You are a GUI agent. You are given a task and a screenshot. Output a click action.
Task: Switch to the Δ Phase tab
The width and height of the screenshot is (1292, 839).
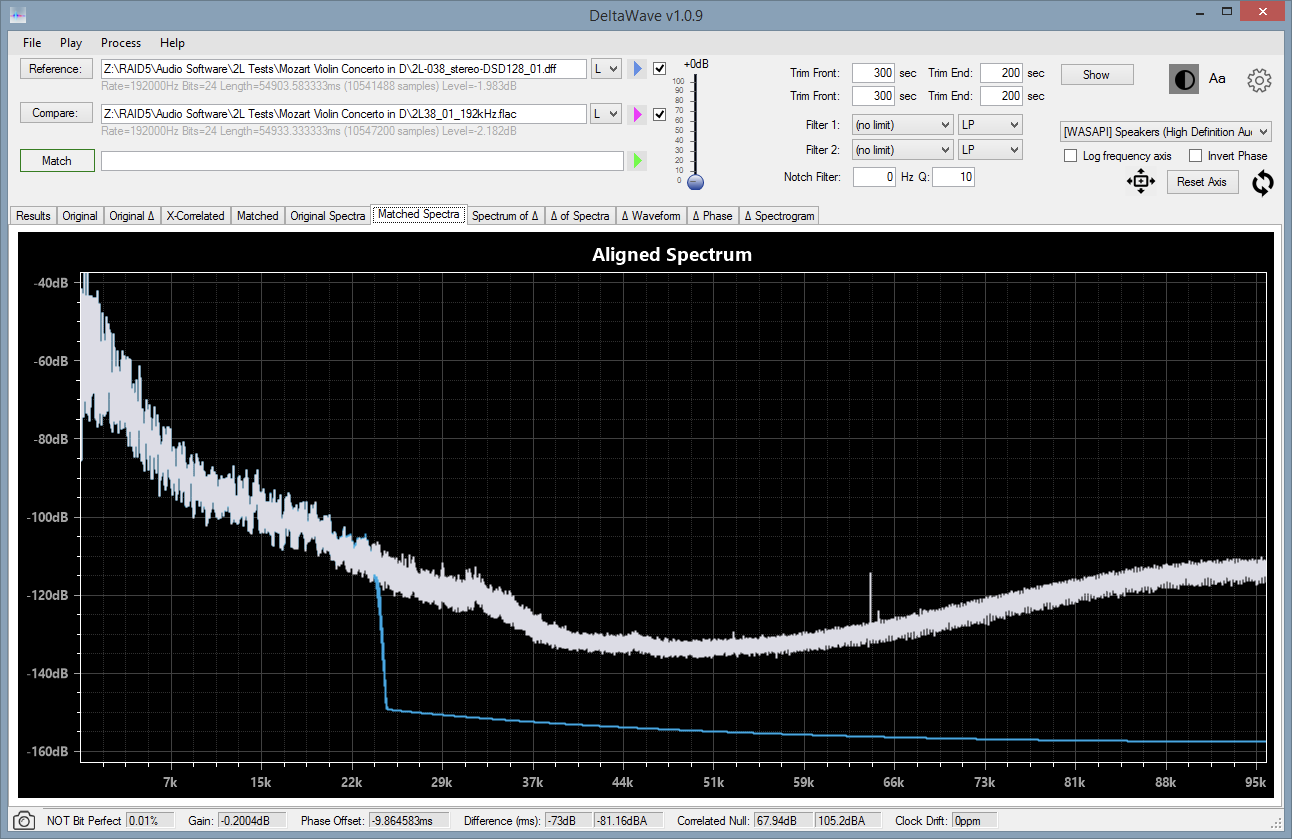point(712,216)
